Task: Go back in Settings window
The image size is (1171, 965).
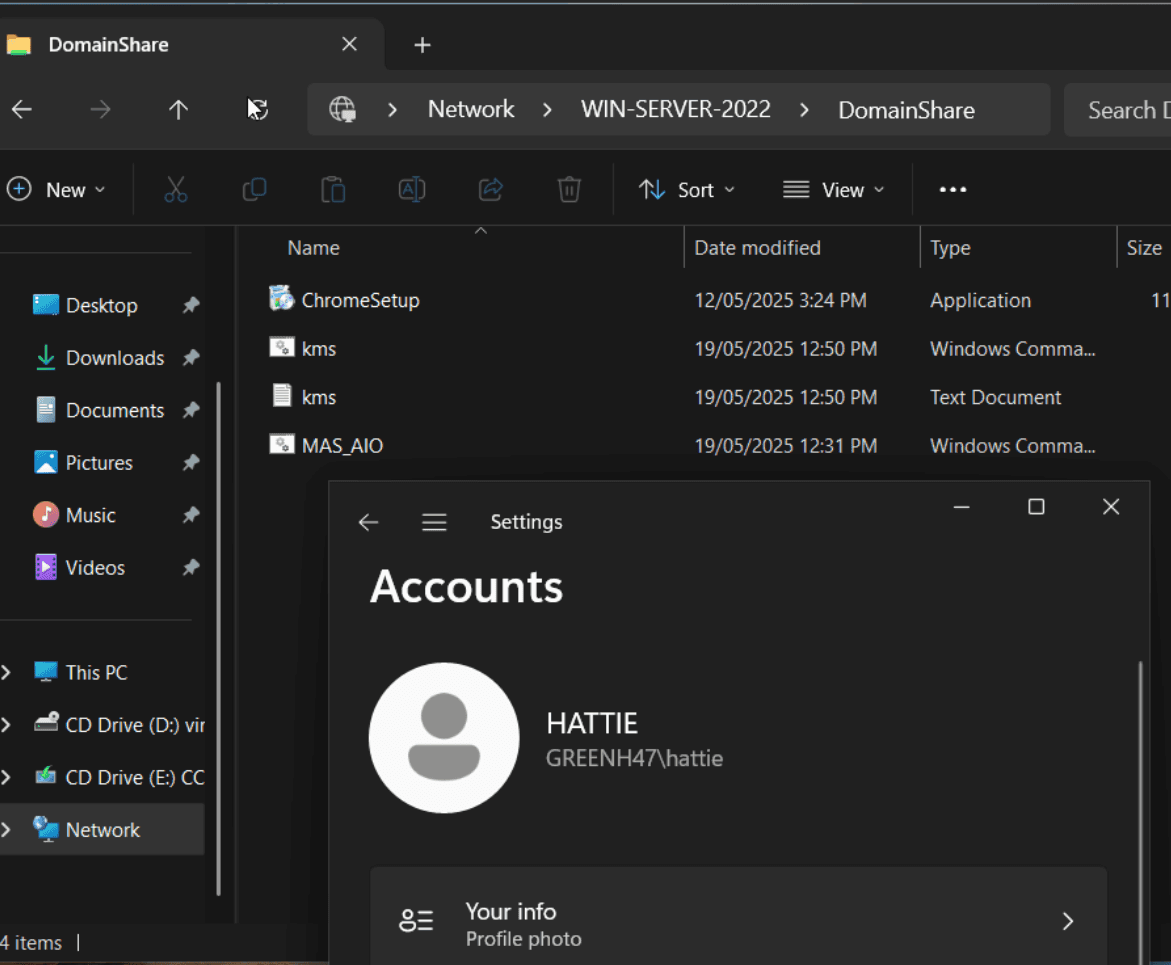Action: (368, 522)
